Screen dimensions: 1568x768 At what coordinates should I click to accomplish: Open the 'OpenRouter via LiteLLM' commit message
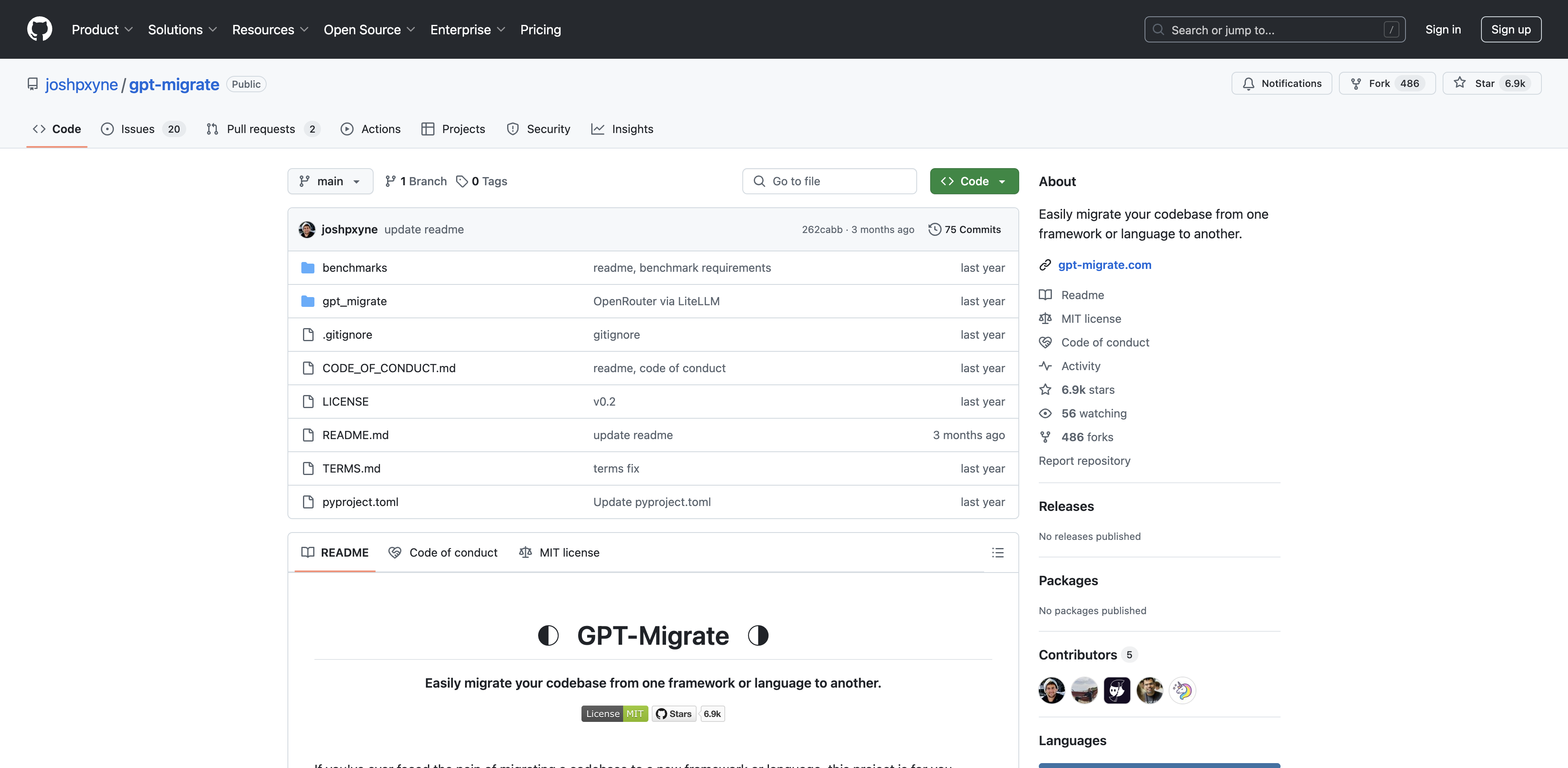tap(656, 301)
